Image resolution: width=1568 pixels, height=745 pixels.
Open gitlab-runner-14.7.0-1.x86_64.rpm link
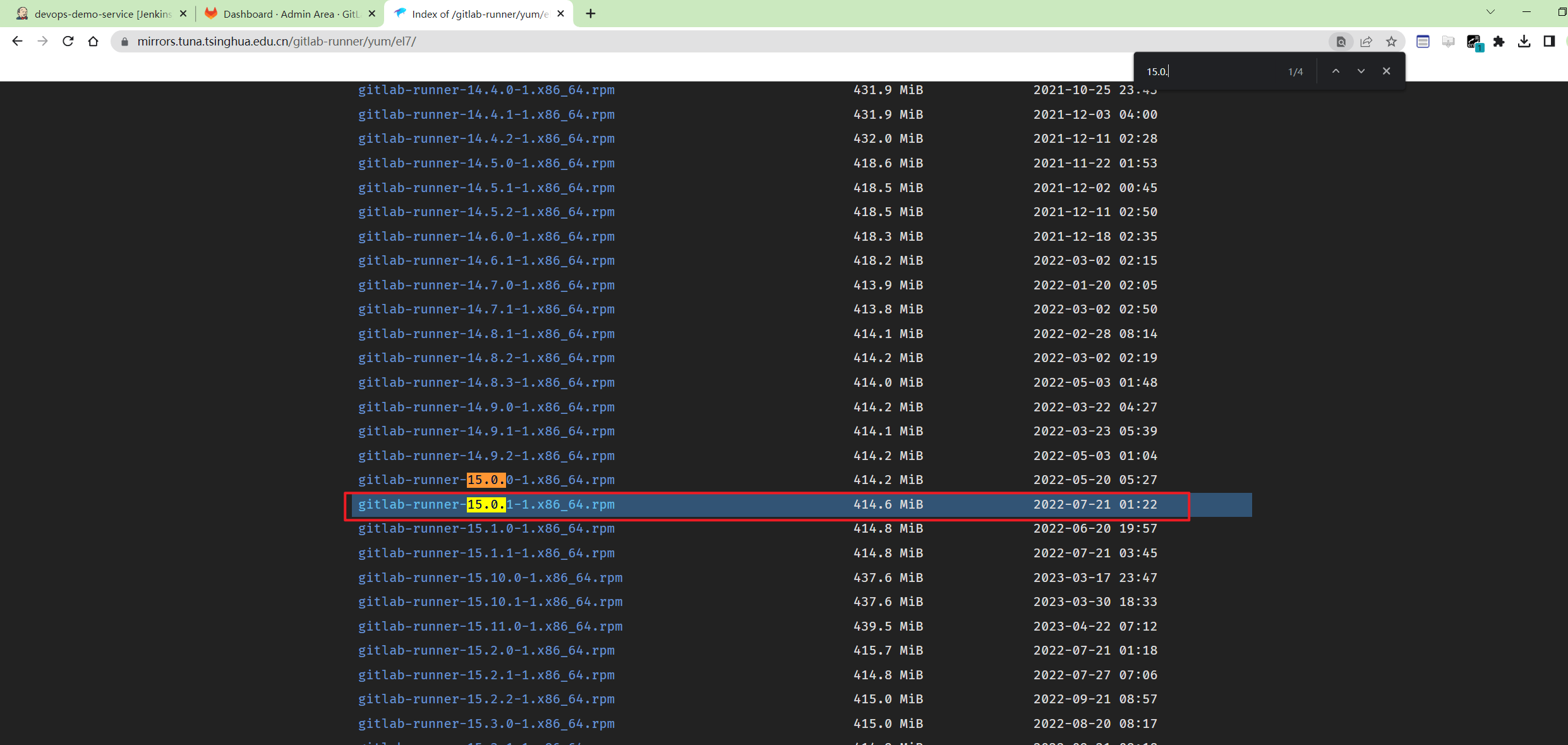coord(486,285)
